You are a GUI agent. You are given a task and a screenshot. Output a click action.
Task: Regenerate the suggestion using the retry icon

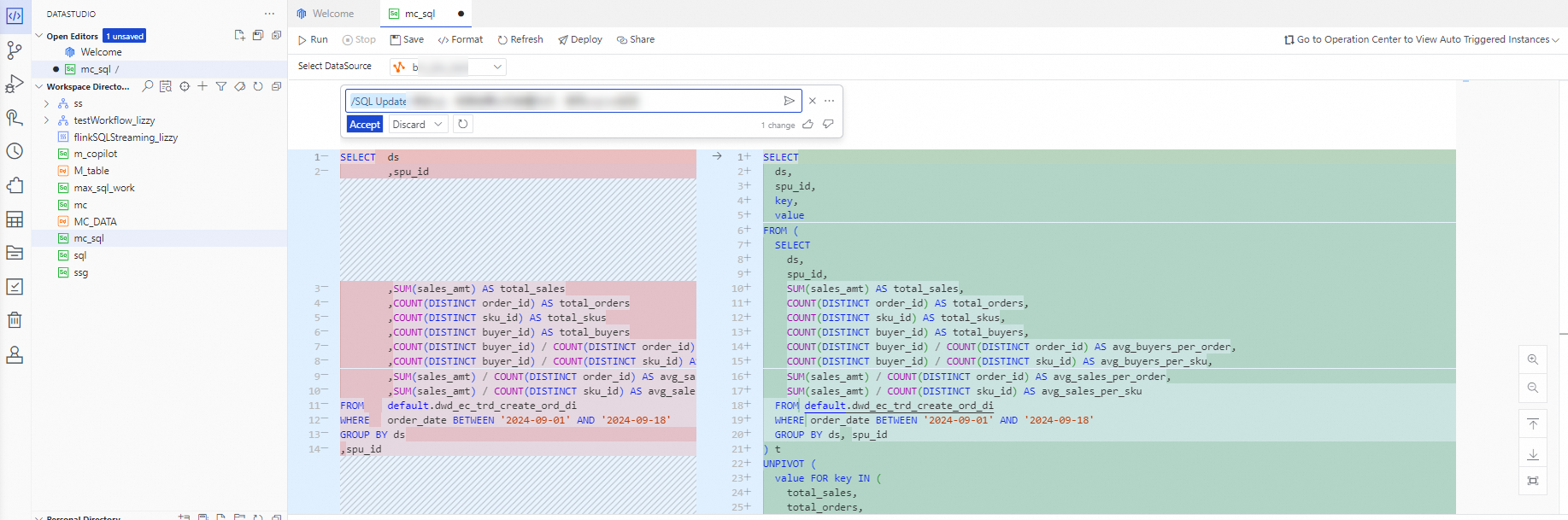click(x=463, y=125)
